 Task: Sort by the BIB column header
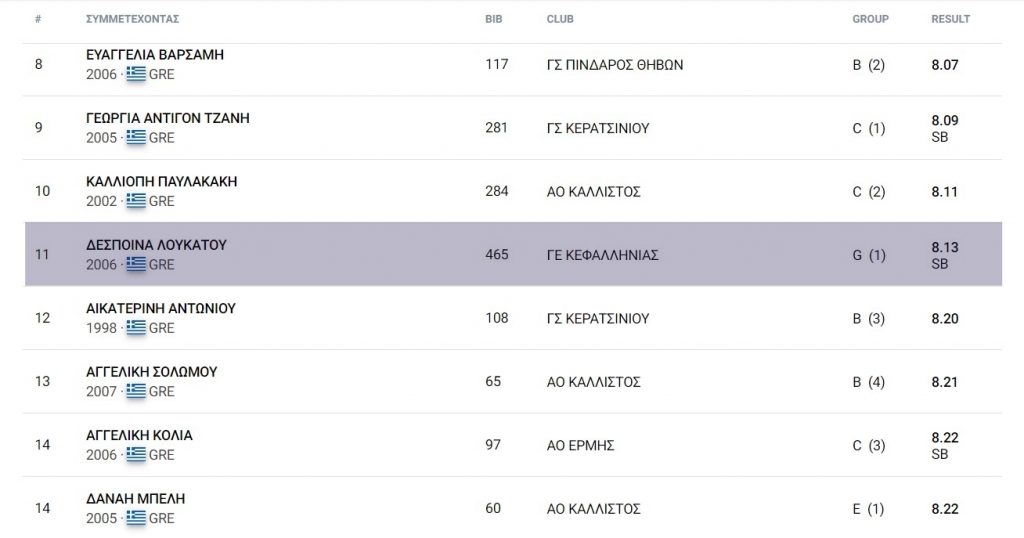point(494,19)
